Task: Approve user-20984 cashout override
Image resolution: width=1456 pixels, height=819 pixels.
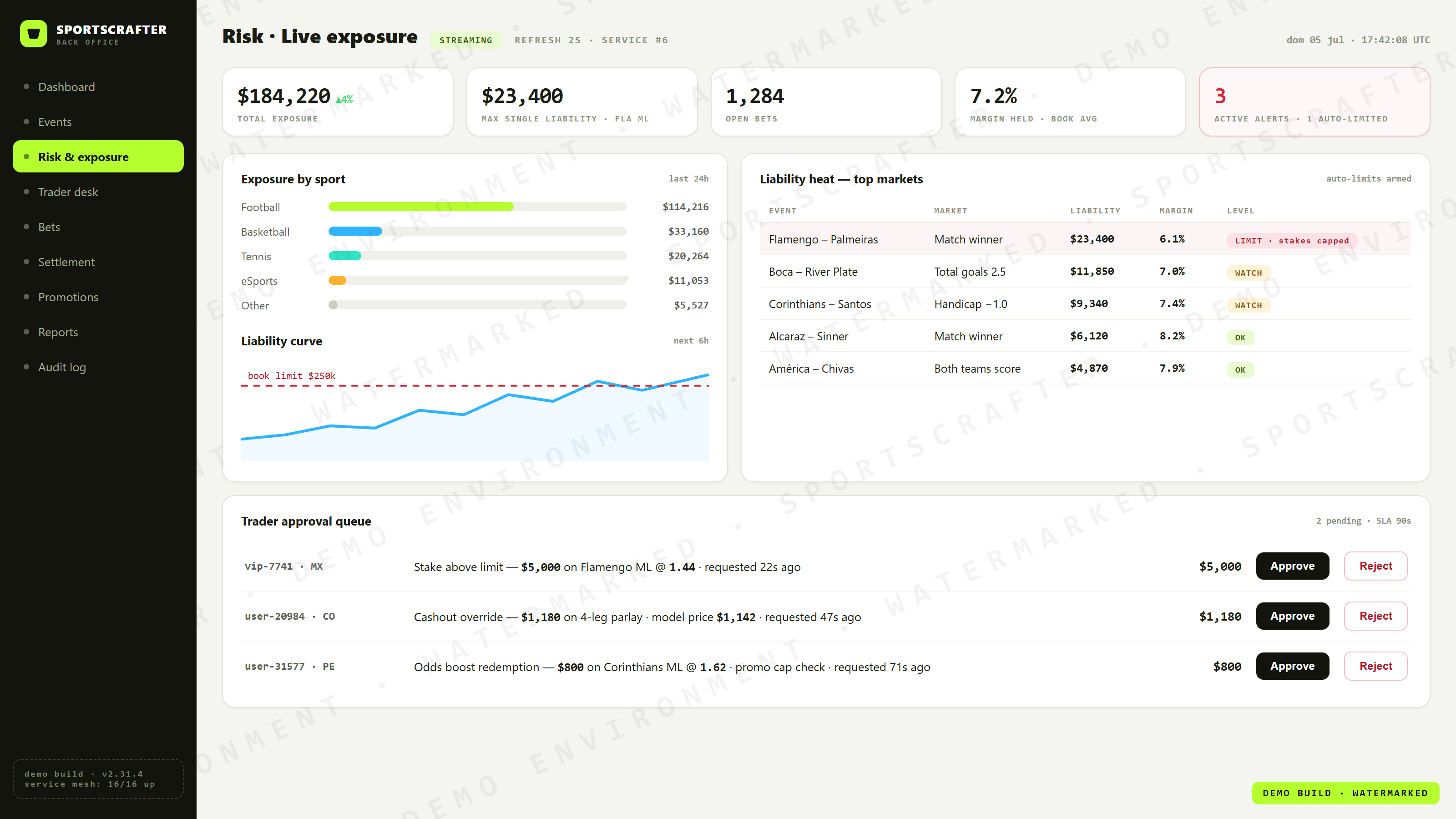Action: [1292, 616]
